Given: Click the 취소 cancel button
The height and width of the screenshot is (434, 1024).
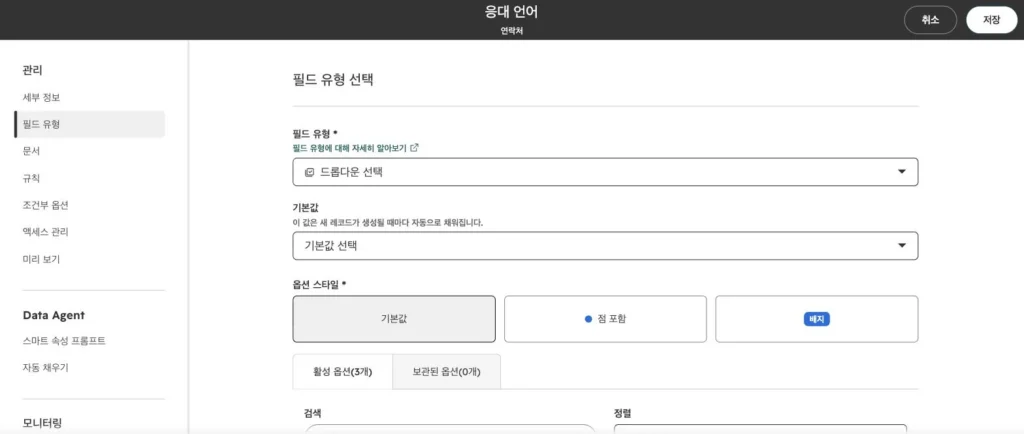Looking at the screenshot, I should point(930,20).
